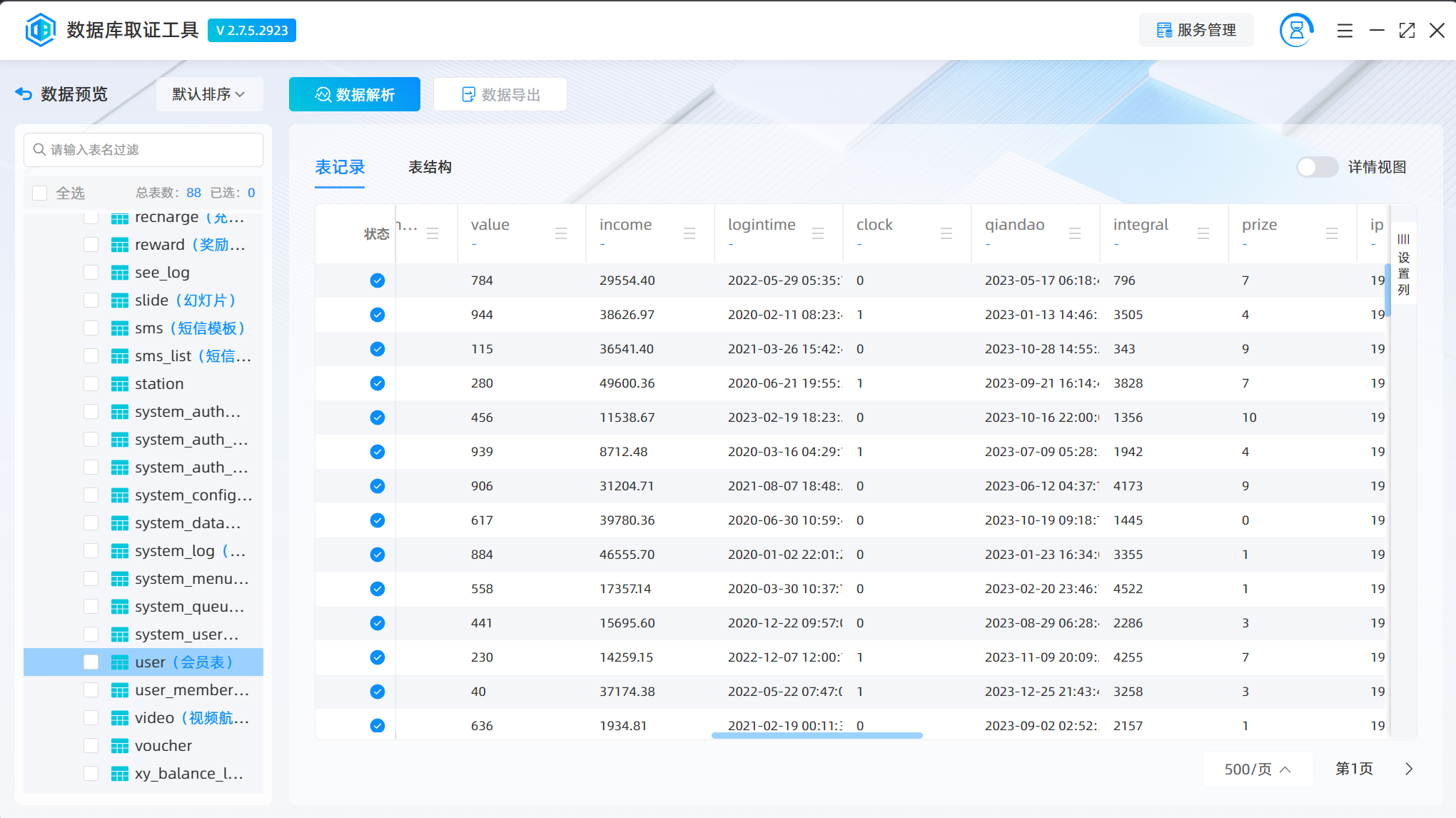Click the version badge V 2.7.5.2923
The height and width of the screenshot is (818, 1456).
pos(252,31)
